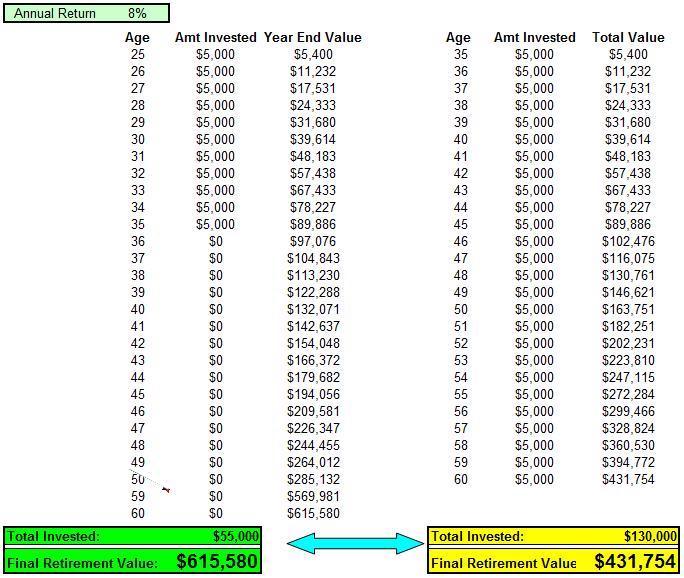
Task: Click the Total Value column header
Action: point(628,38)
